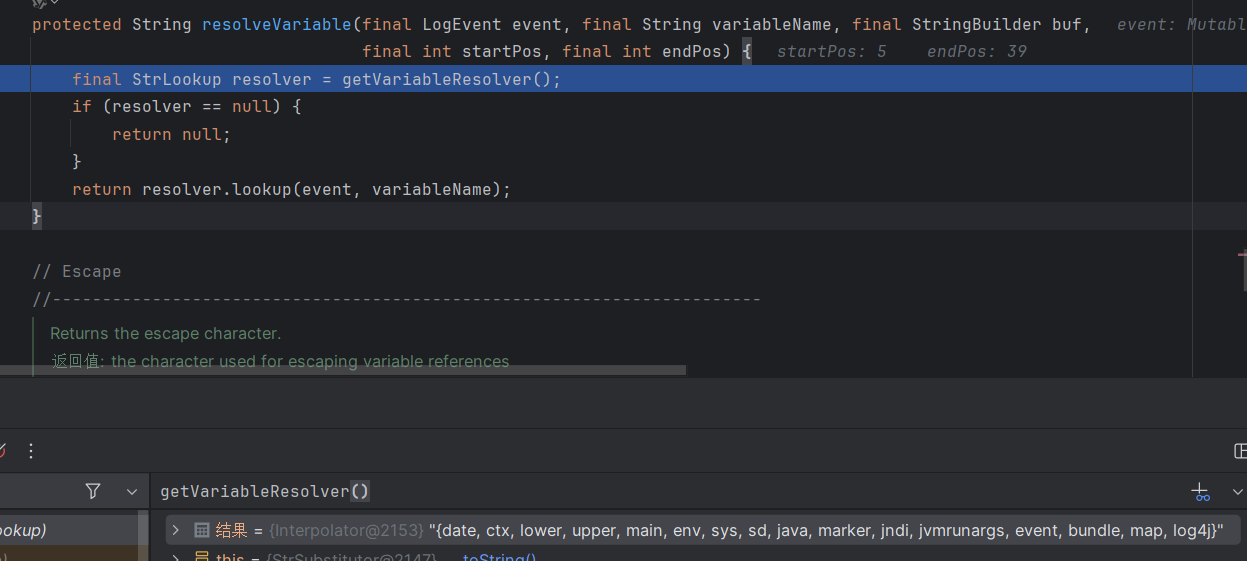Click the 'Returns the escape character.' doc text

tap(165, 333)
